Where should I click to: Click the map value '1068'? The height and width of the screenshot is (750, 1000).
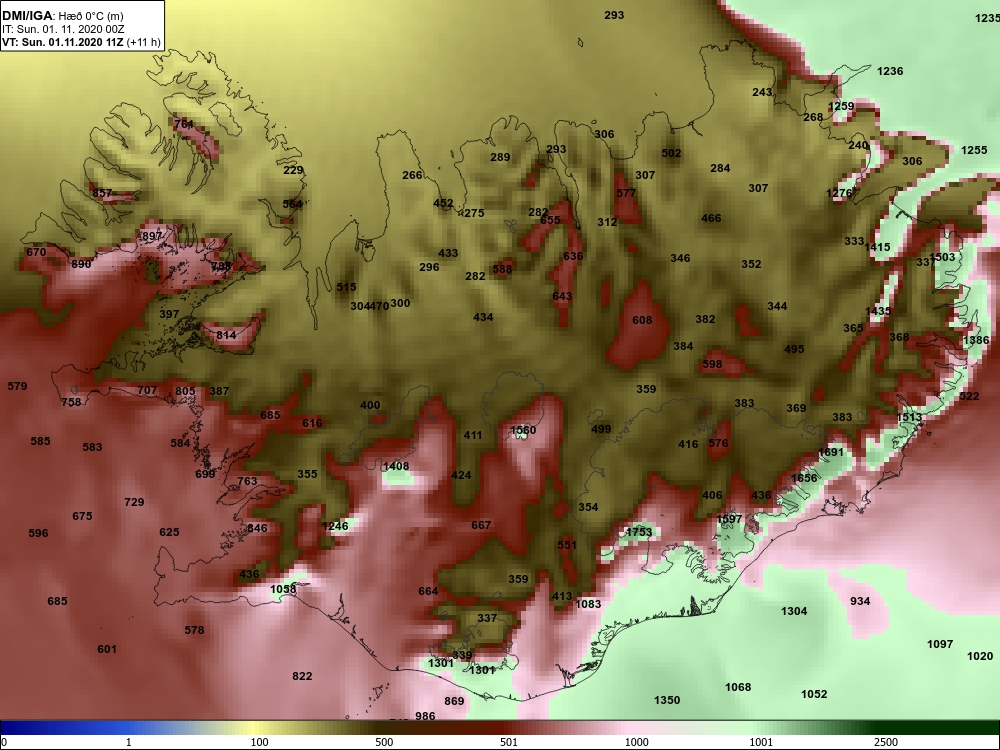click(738, 687)
